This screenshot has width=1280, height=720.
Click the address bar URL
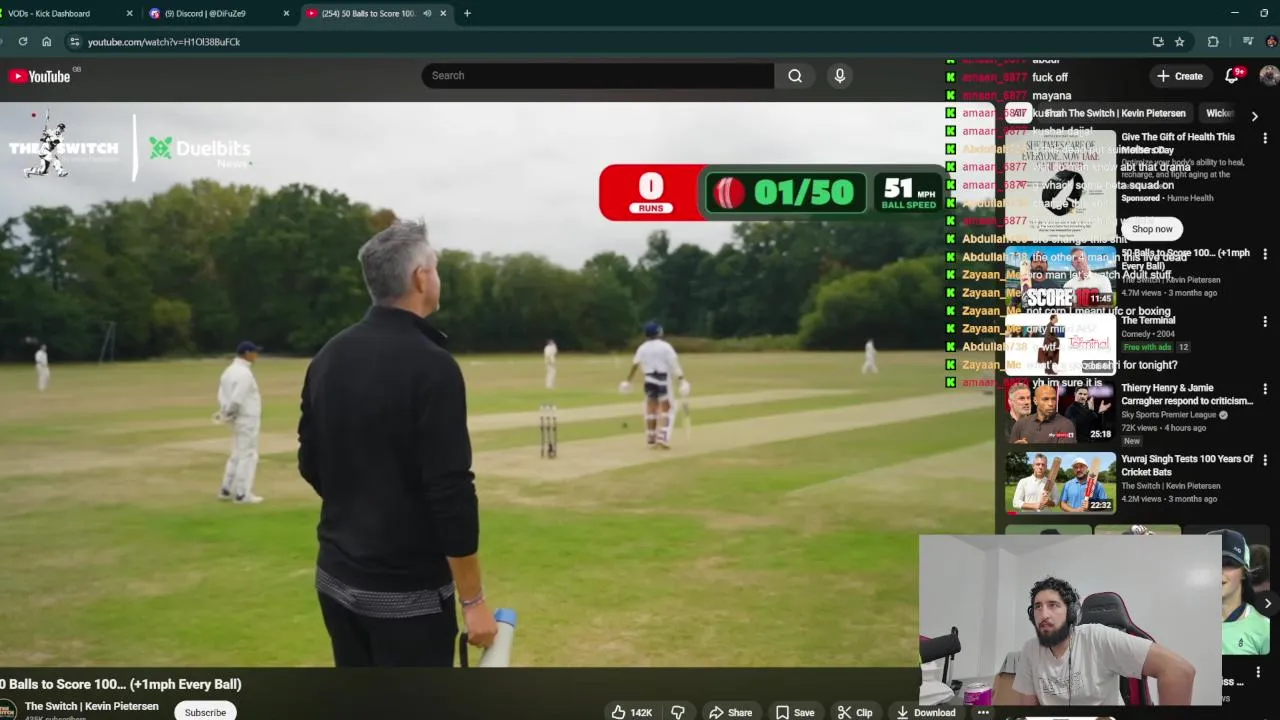pos(164,42)
